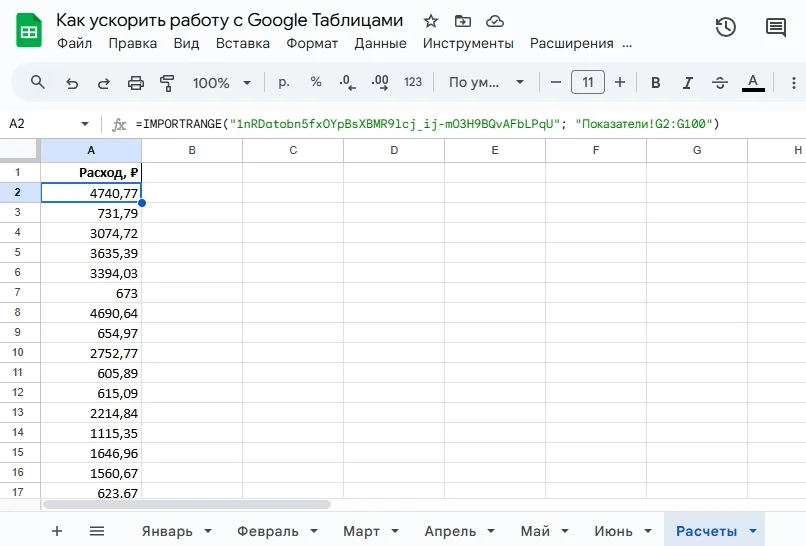Open the text color picker
Image resolution: width=806 pixels, height=546 pixels.
click(754, 82)
